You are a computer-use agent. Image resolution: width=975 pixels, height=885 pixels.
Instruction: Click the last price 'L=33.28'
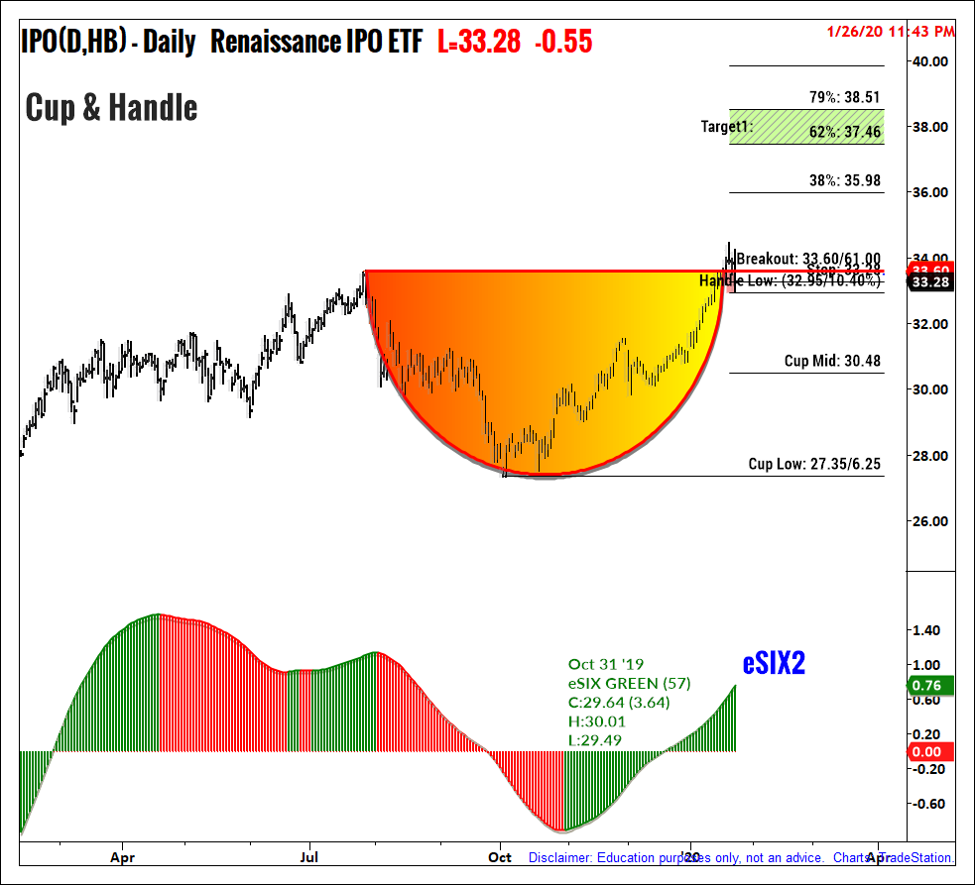(479, 42)
